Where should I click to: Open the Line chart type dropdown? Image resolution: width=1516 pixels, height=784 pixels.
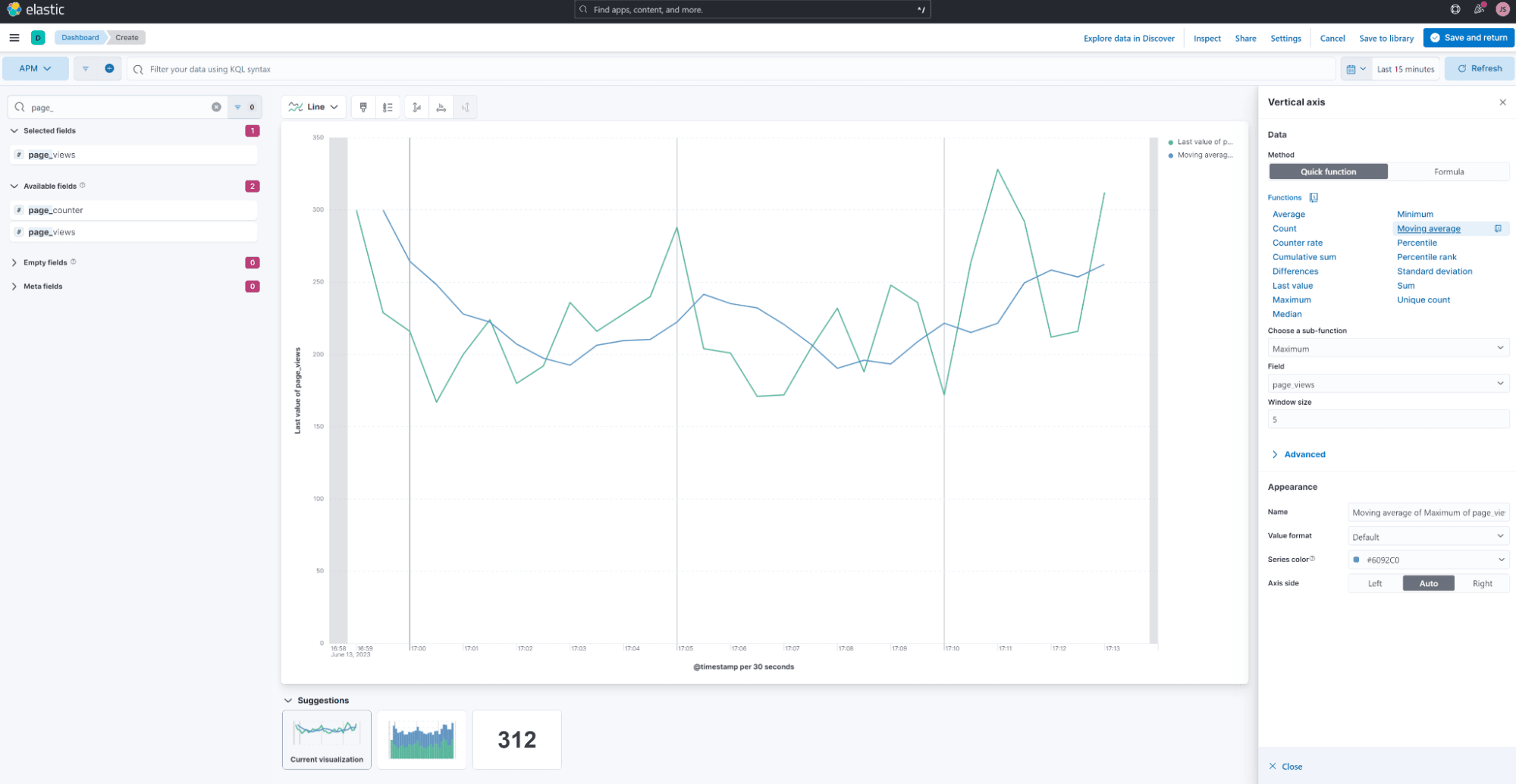click(x=313, y=107)
